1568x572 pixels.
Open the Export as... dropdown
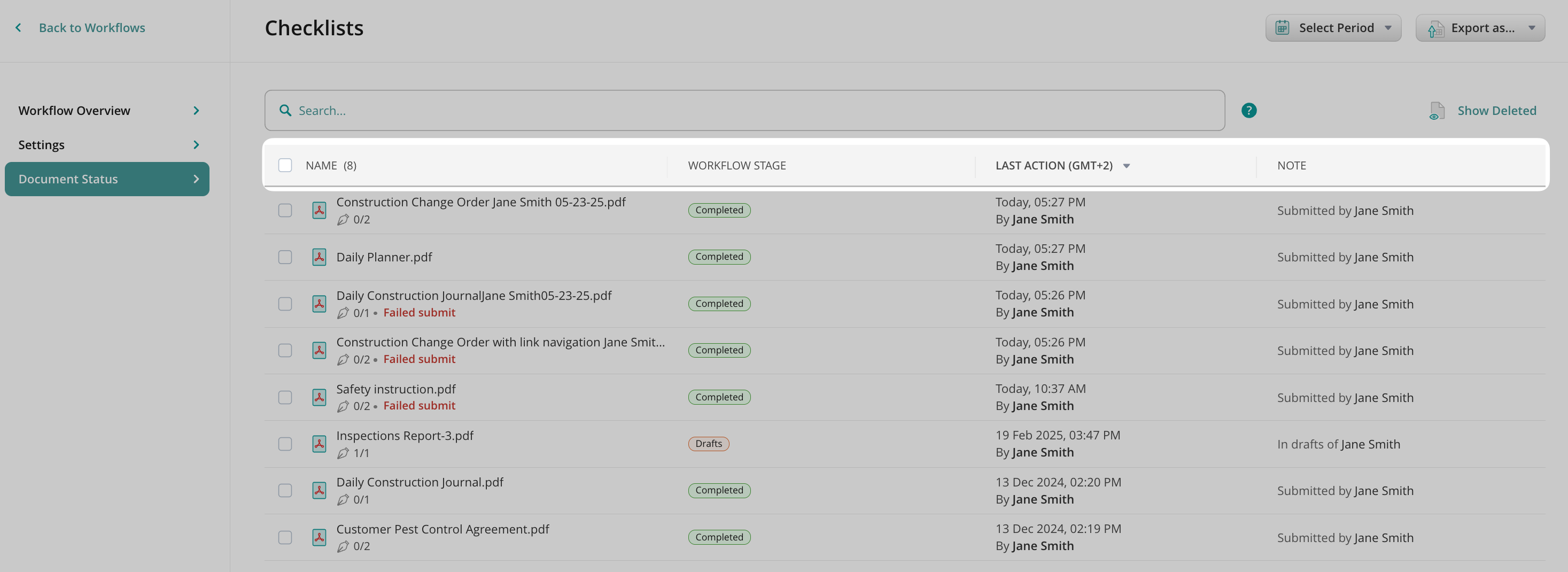tap(1480, 28)
